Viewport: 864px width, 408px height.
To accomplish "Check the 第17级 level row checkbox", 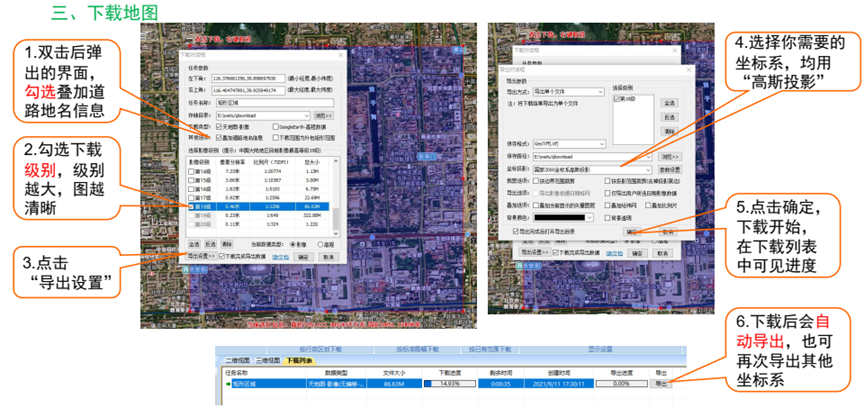I will pos(191,198).
